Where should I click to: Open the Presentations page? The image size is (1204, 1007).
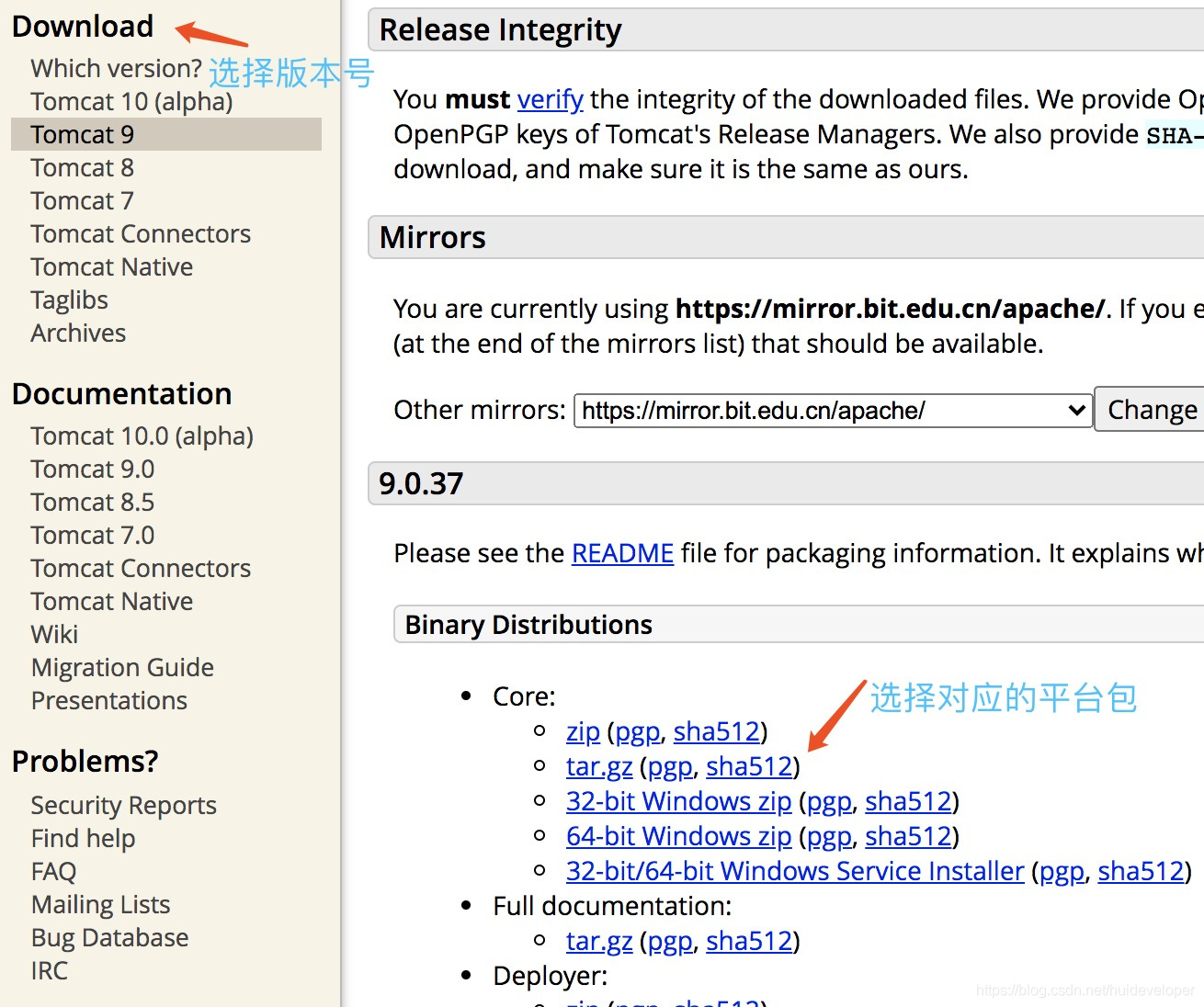pos(108,701)
